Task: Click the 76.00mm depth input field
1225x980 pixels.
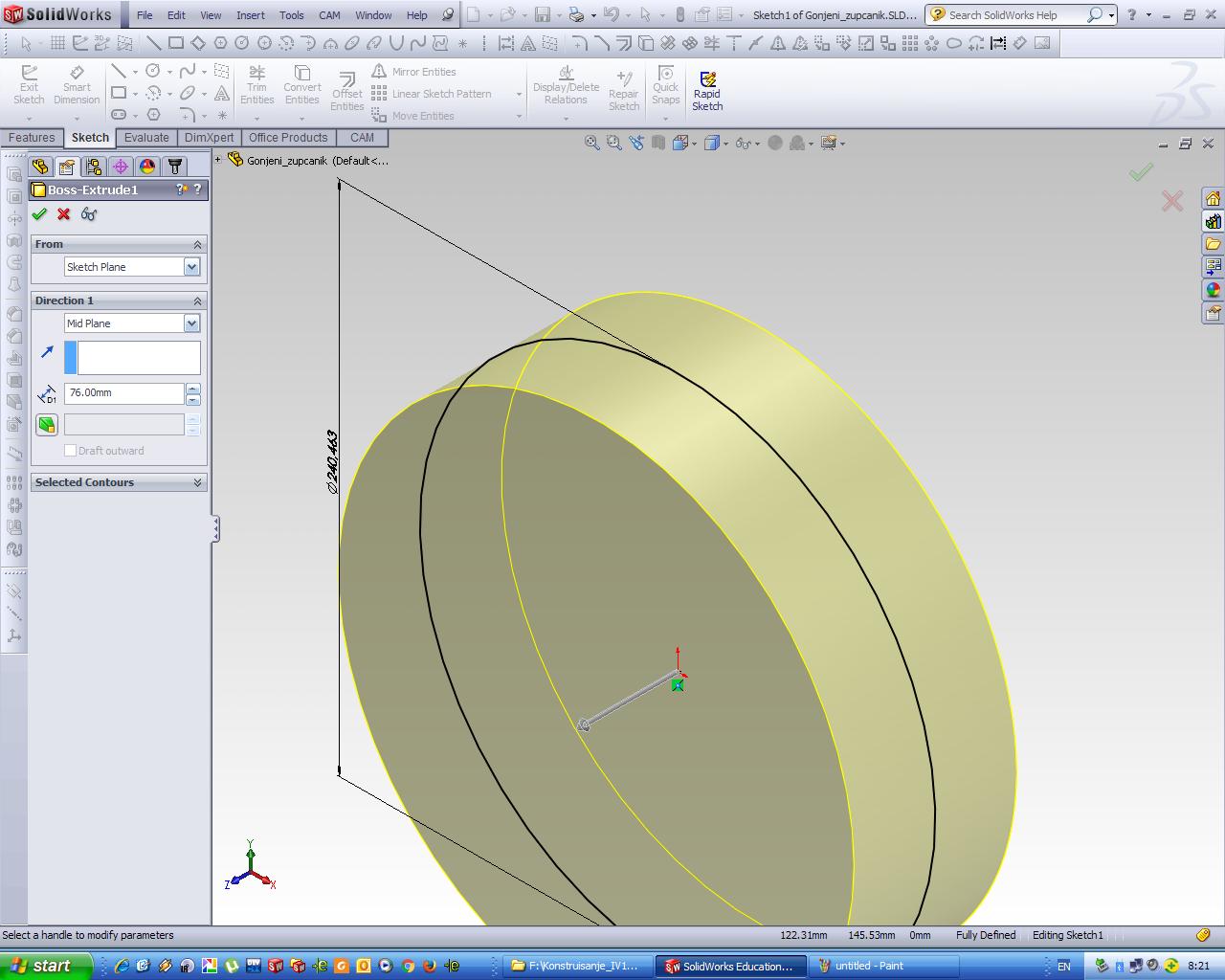Action: click(x=123, y=393)
